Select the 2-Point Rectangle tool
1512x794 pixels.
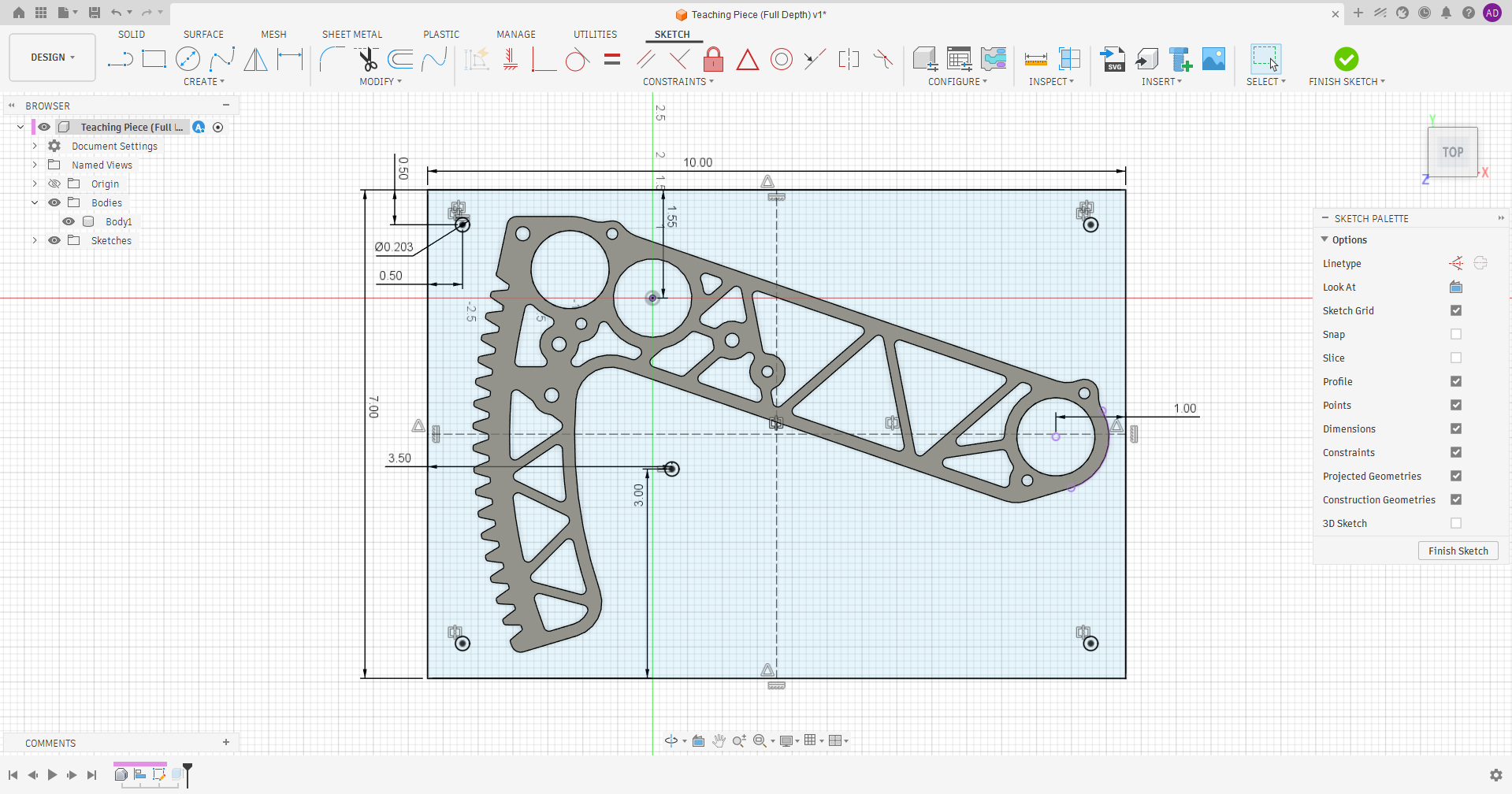154,59
